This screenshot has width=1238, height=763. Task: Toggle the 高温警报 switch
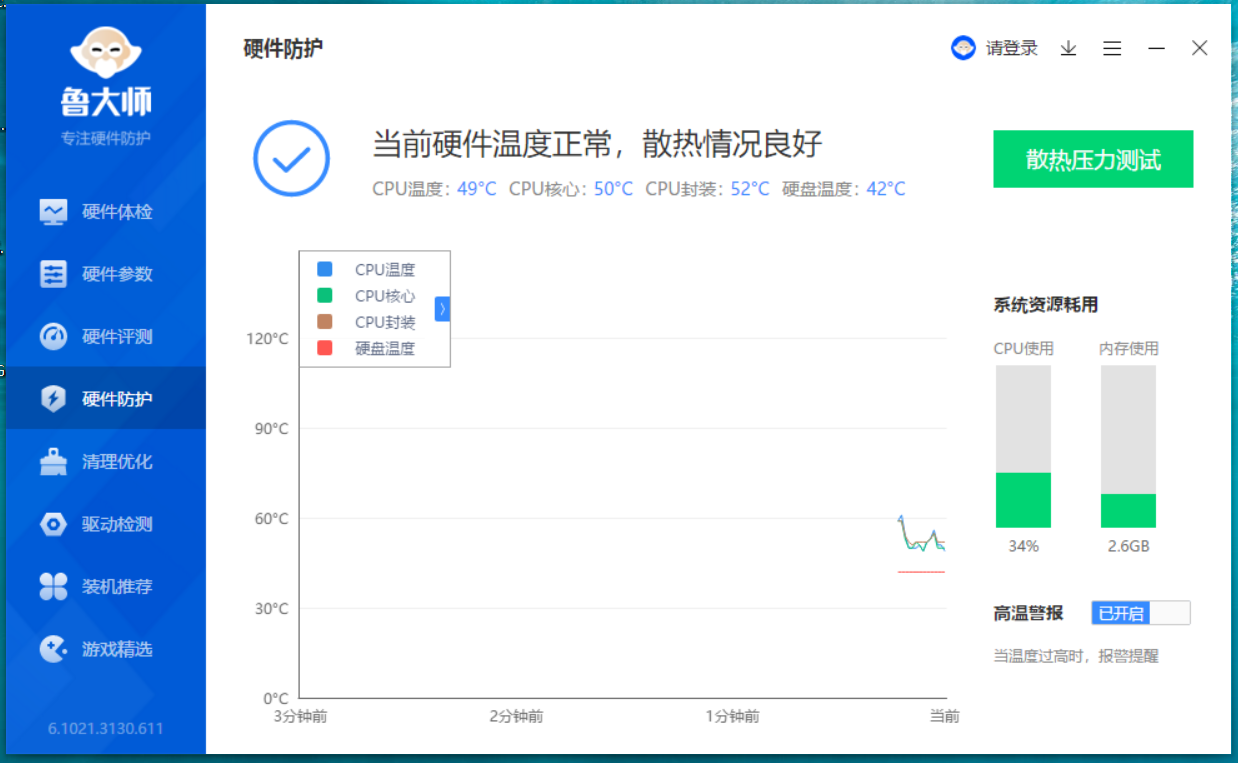pos(1140,613)
